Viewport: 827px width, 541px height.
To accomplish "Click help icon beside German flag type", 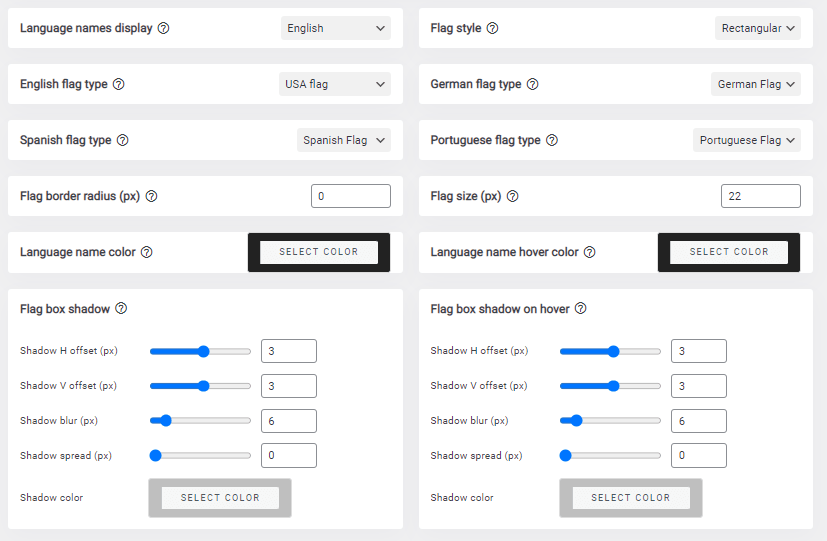I will pyautogui.click(x=533, y=84).
